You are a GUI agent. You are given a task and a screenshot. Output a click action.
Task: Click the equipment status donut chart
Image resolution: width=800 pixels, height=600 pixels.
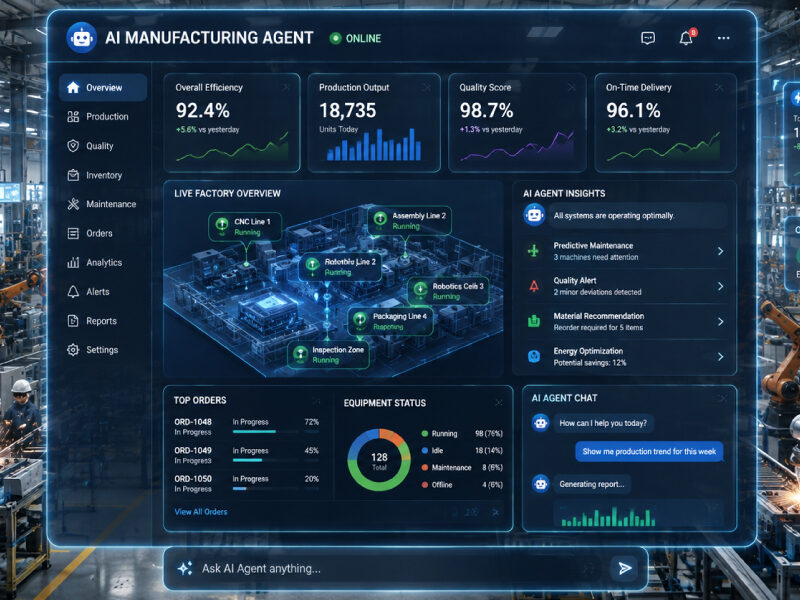point(379,460)
